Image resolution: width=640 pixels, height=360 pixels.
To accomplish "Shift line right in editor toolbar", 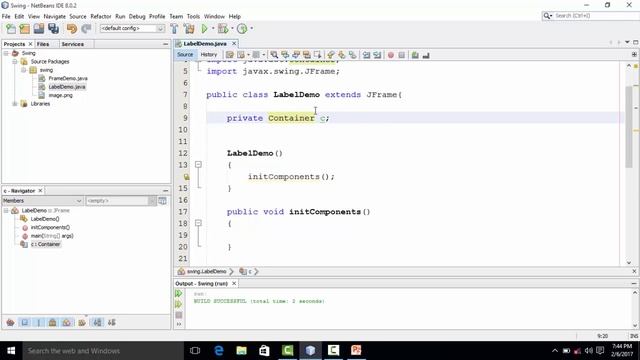I will [377, 55].
